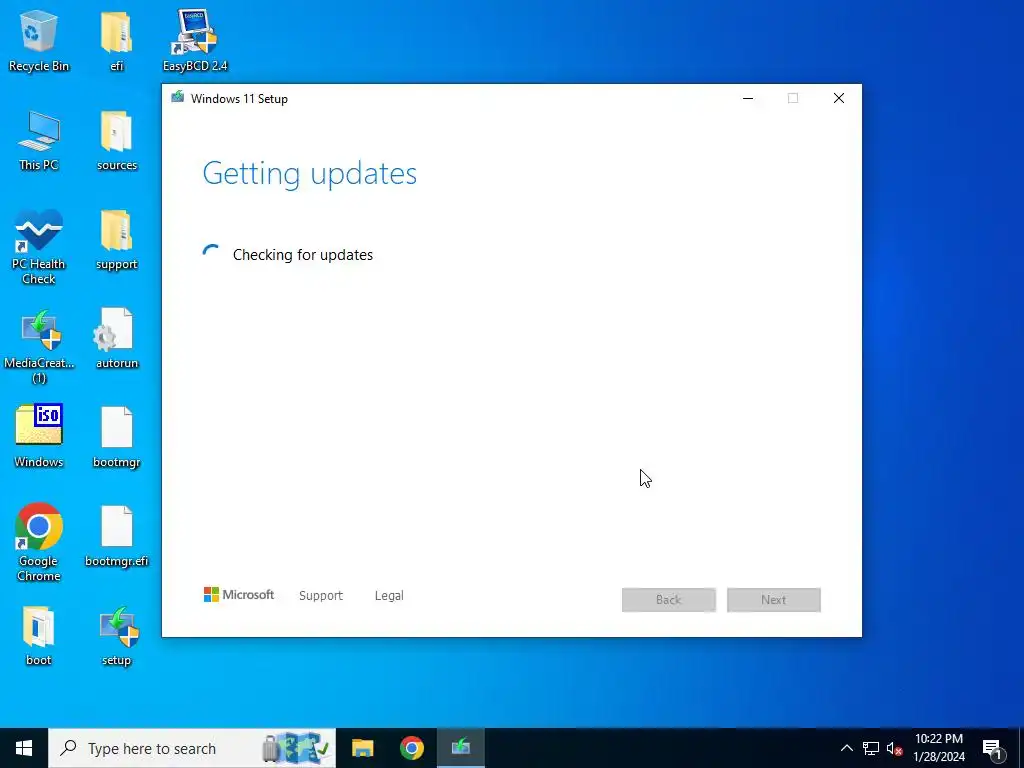Click the "Checking for updates" text

[x=303, y=255]
